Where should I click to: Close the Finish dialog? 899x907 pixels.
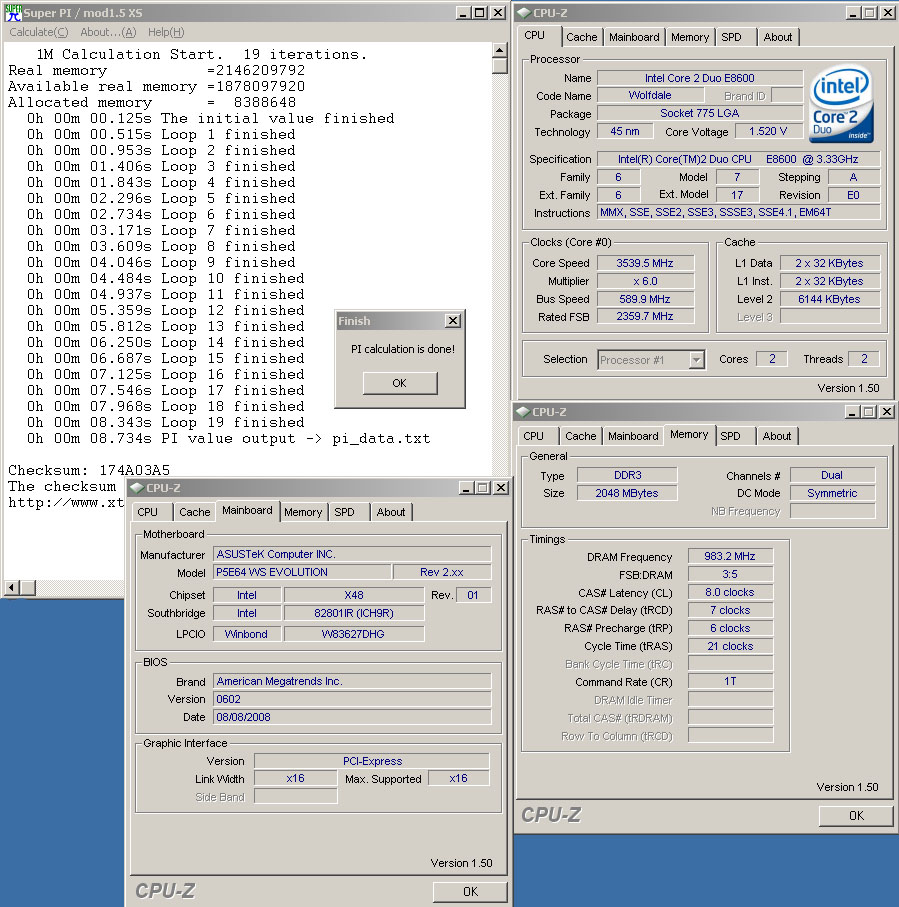point(453,320)
